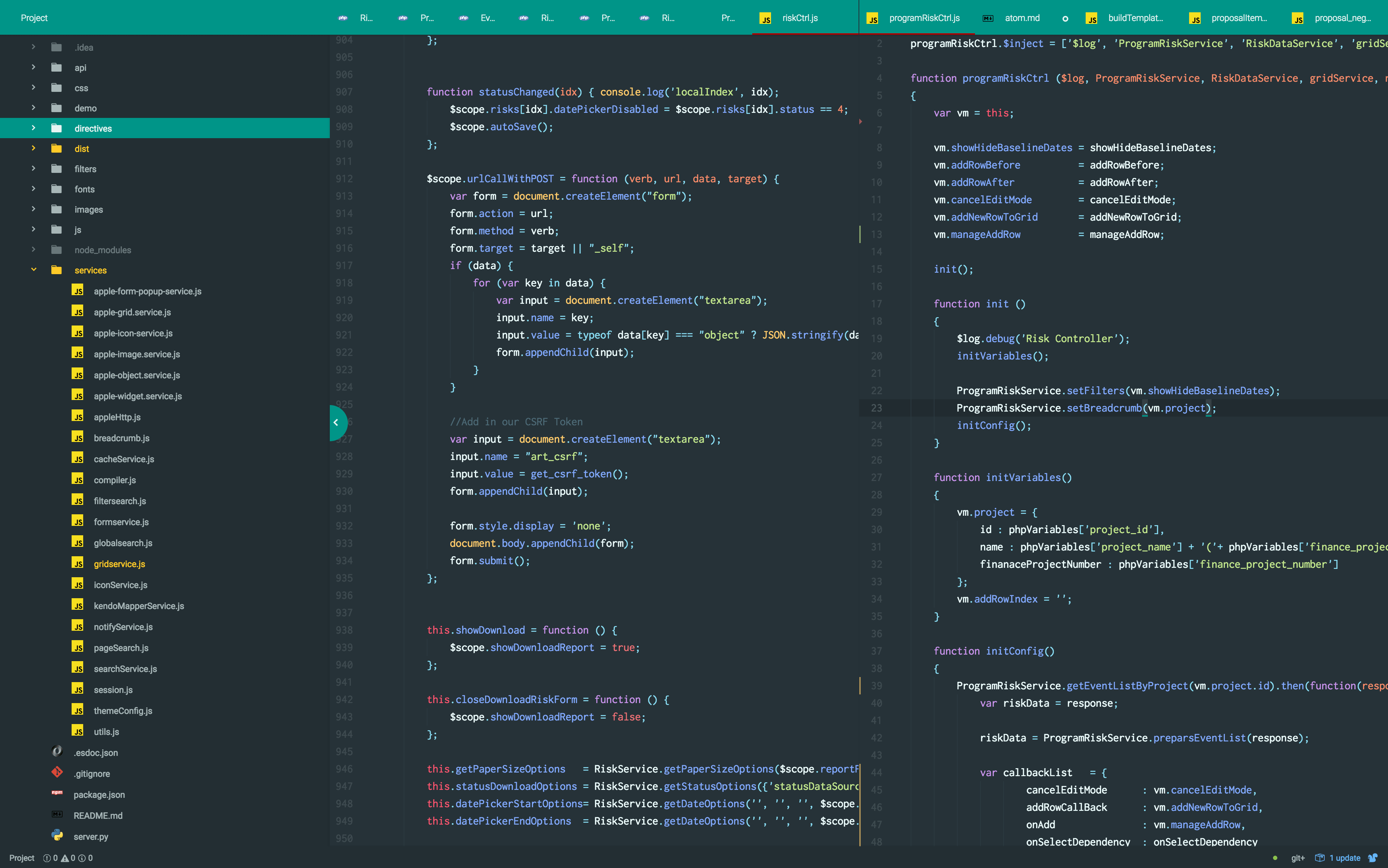Click linter warnings count in status bar

pos(68,858)
